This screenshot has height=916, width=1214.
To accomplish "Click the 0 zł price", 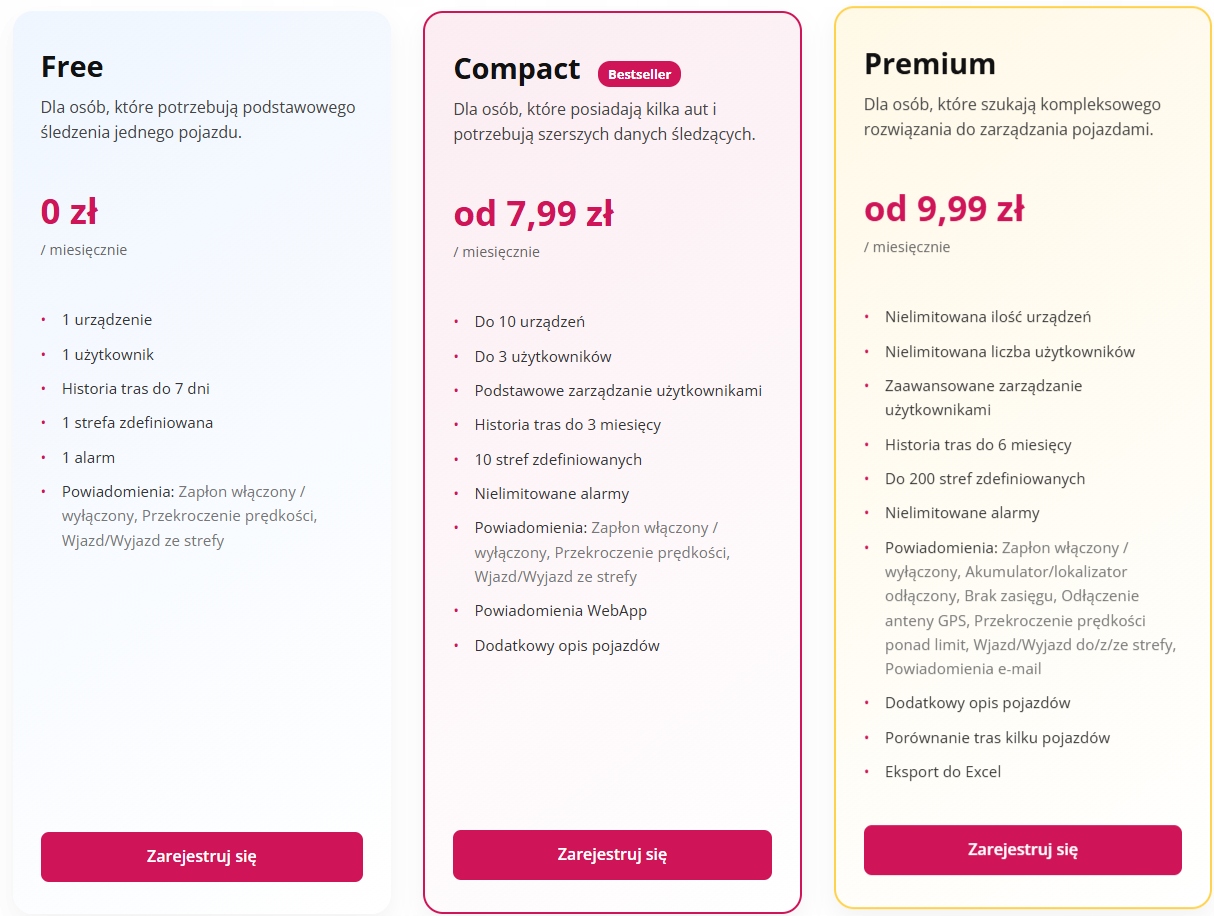I will pos(68,212).
